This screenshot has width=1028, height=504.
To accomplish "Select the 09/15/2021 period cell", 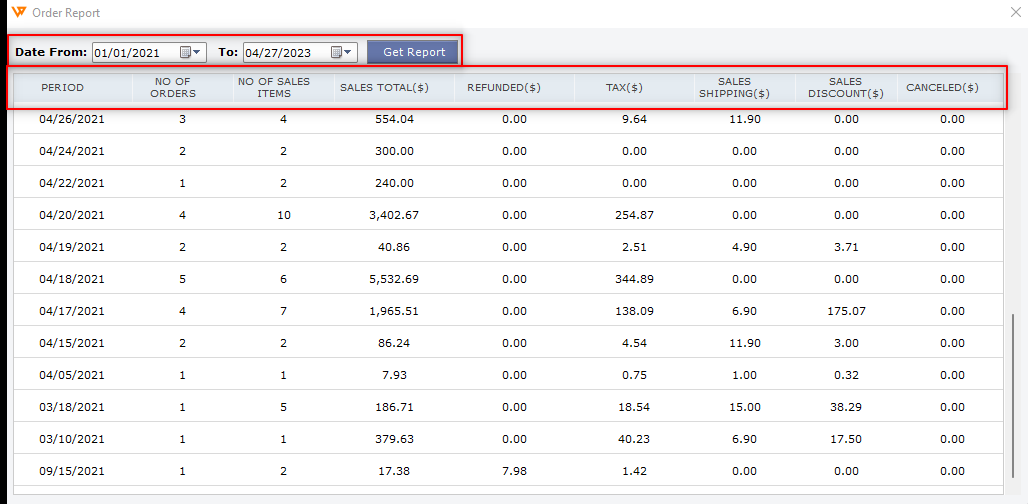I will pos(71,471).
